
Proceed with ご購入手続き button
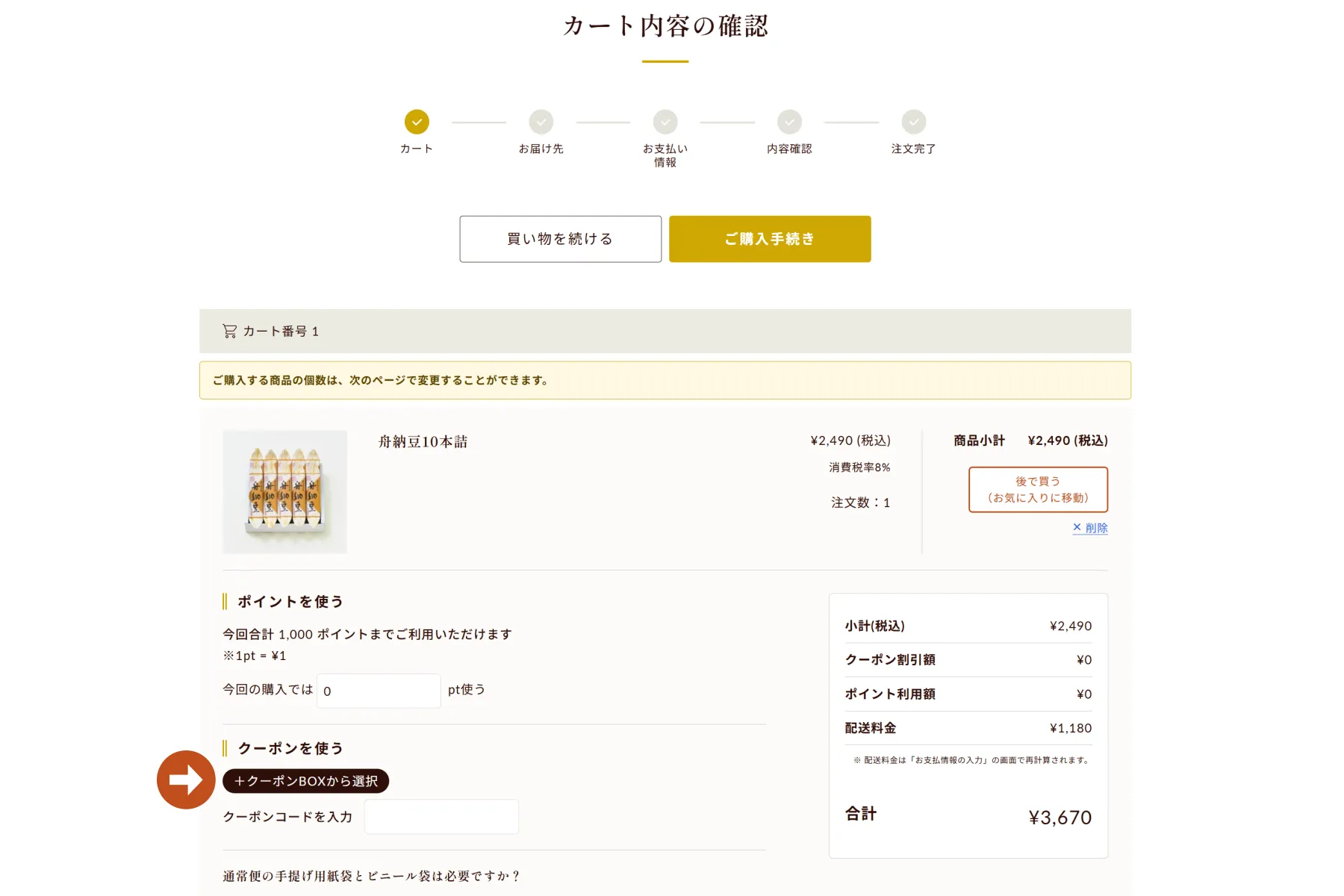770,239
